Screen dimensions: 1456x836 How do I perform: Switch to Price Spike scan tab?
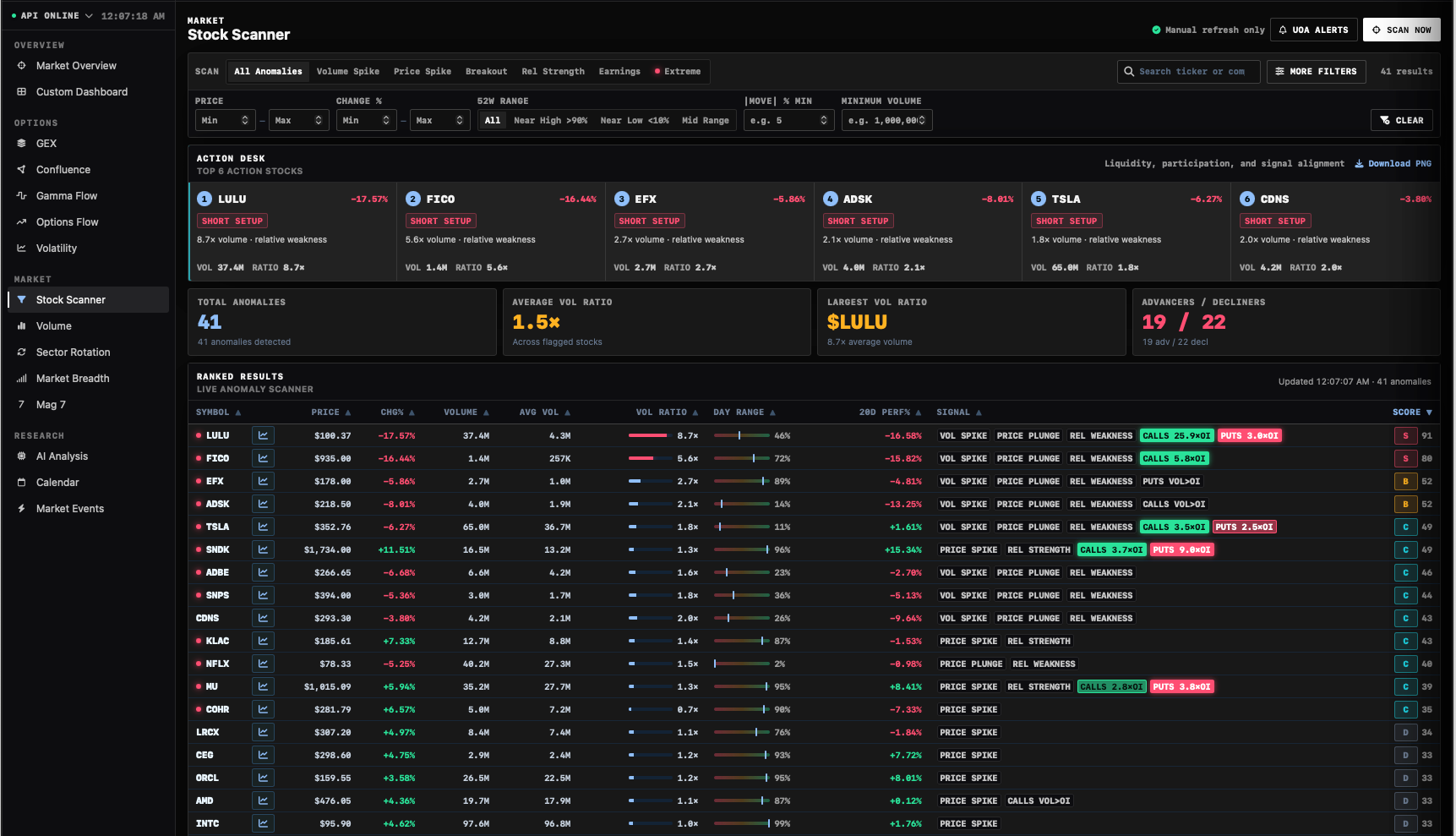[423, 72]
